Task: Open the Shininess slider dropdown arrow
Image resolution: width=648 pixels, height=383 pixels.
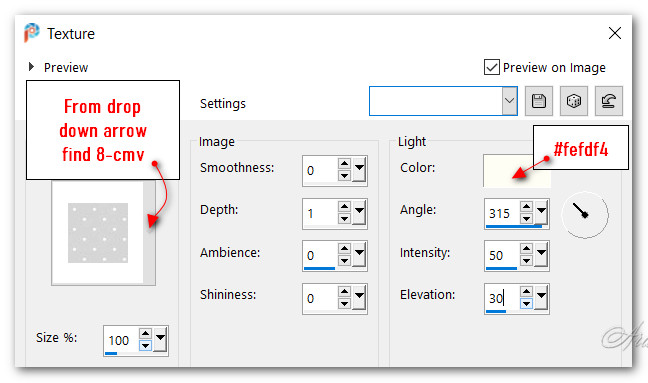Action: pos(359,297)
